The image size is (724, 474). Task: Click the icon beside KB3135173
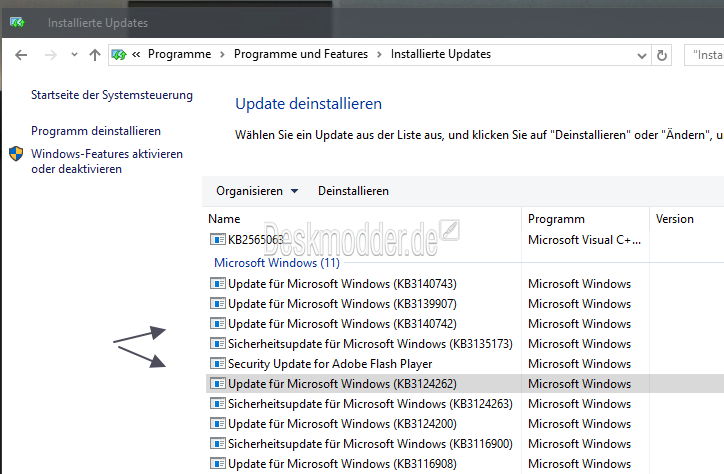pyautogui.click(x=217, y=344)
